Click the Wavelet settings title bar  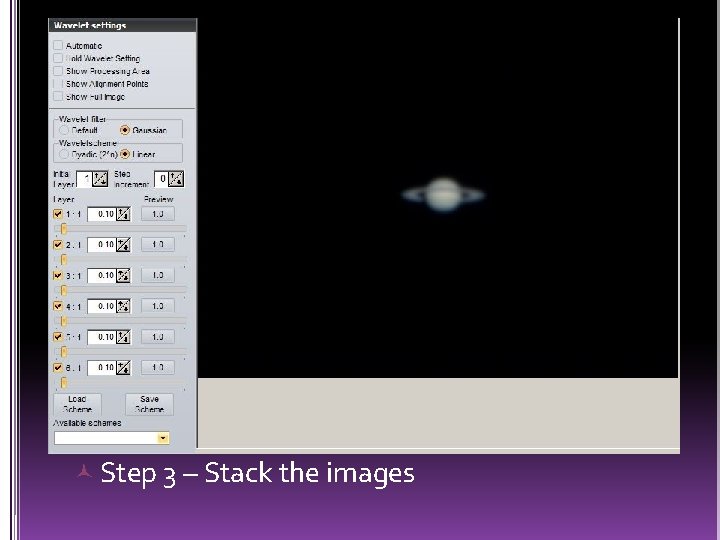(123, 25)
